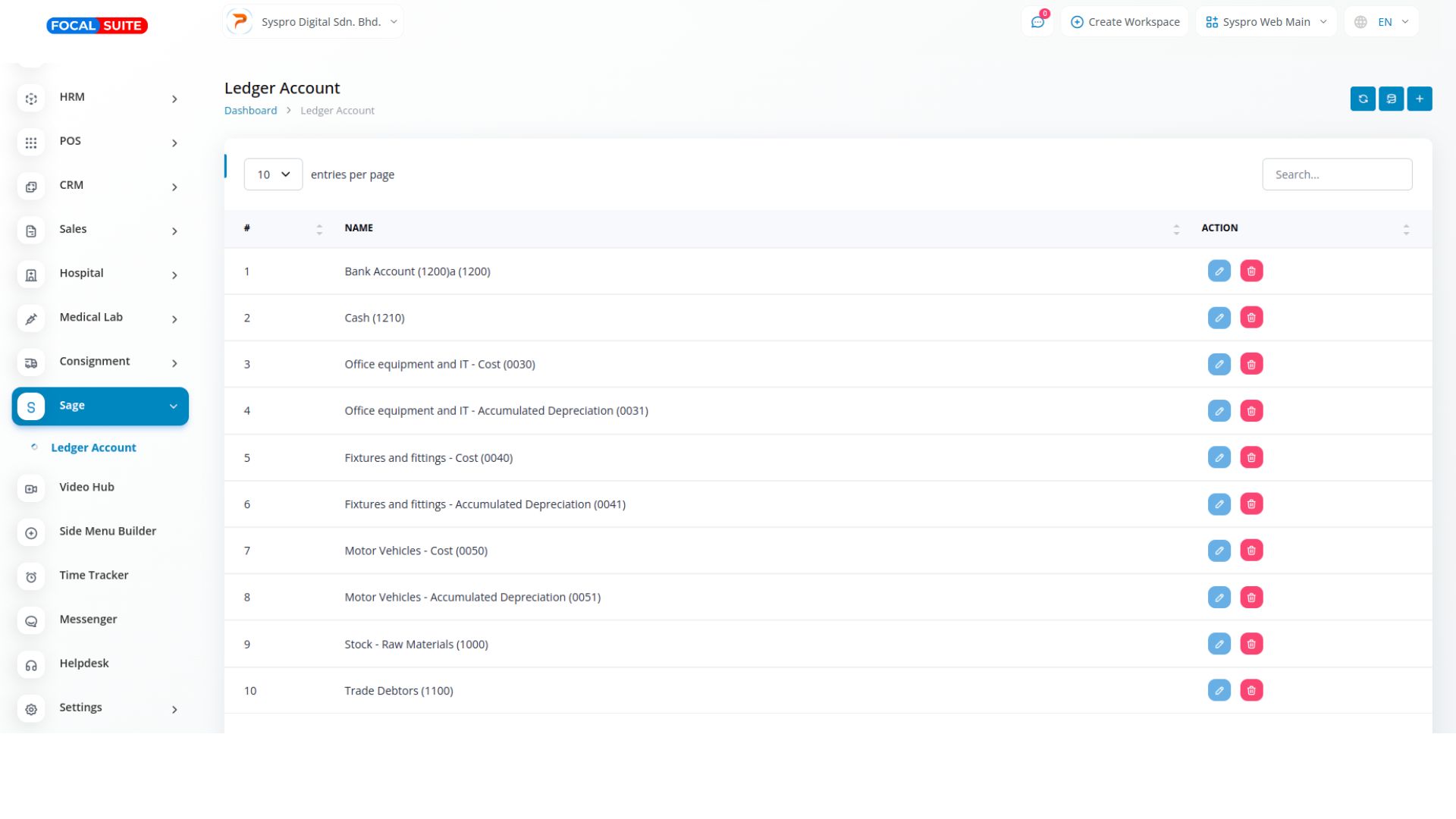Delete the Trade Debtors (1100) account
The width and height of the screenshot is (1456, 819).
point(1251,691)
